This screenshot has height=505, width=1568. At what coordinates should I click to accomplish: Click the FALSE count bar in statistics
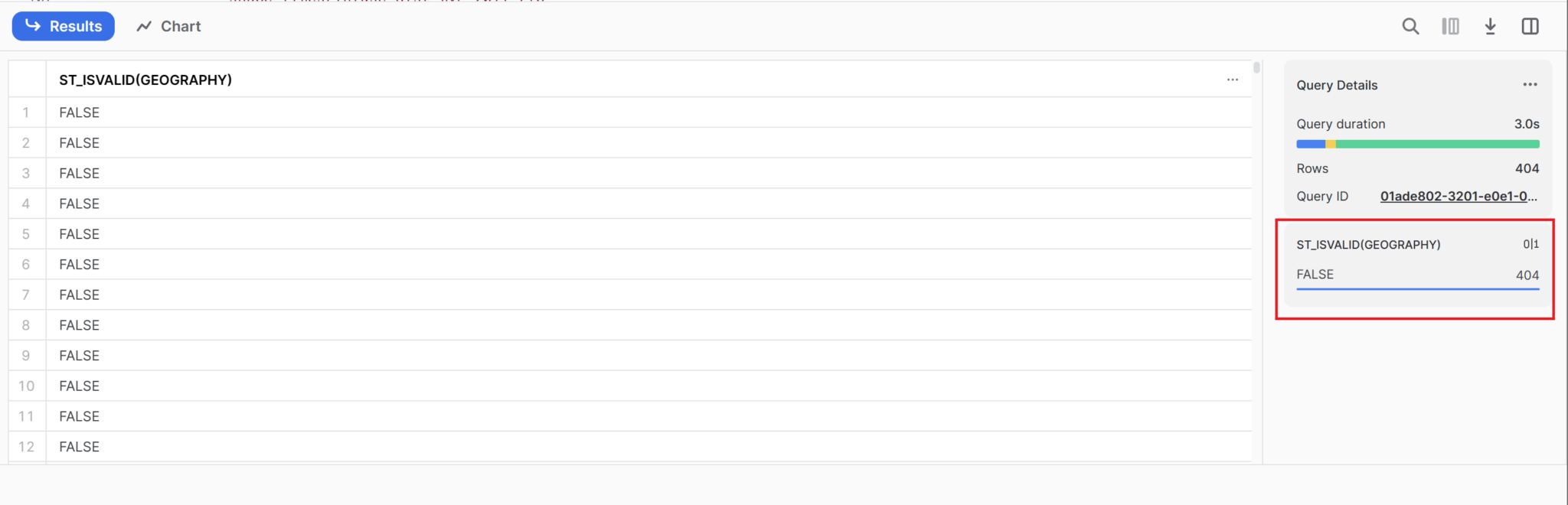(x=1417, y=288)
